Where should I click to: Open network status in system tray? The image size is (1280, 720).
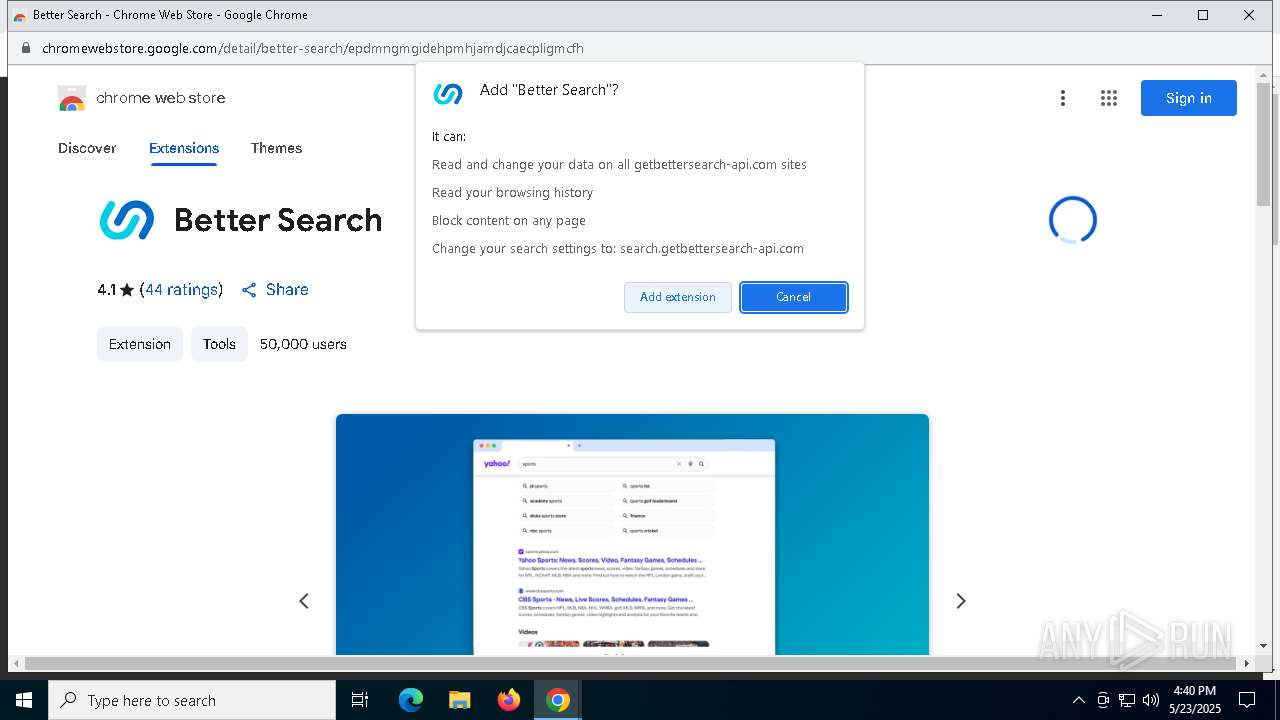[1127, 700]
